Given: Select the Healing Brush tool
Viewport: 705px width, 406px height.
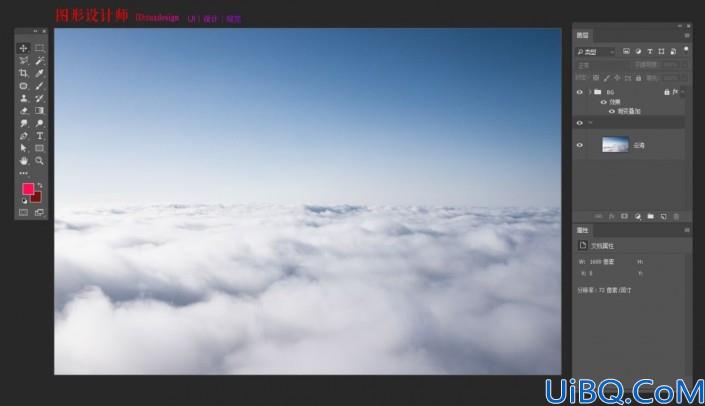Looking at the screenshot, I should 23,86.
